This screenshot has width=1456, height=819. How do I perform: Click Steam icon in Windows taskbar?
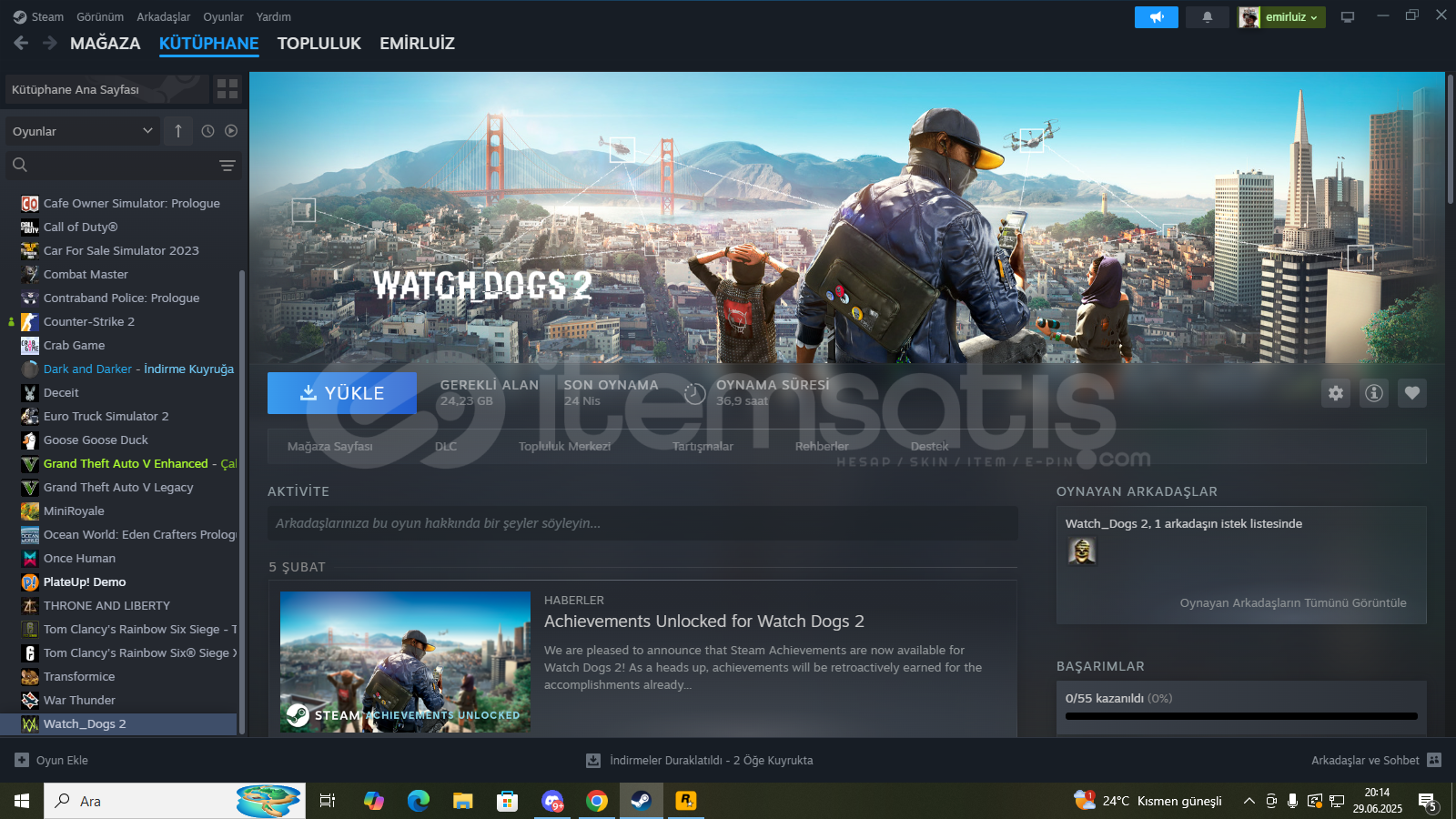tap(642, 801)
